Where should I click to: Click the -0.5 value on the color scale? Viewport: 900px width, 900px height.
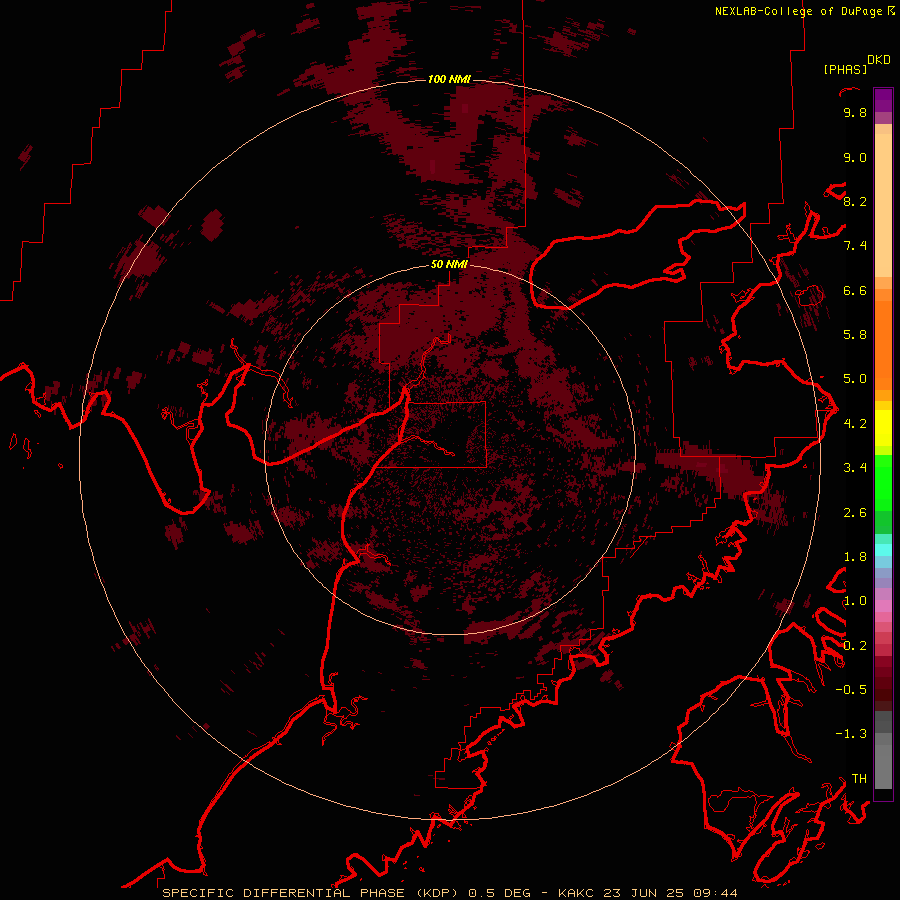coord(851,689)
